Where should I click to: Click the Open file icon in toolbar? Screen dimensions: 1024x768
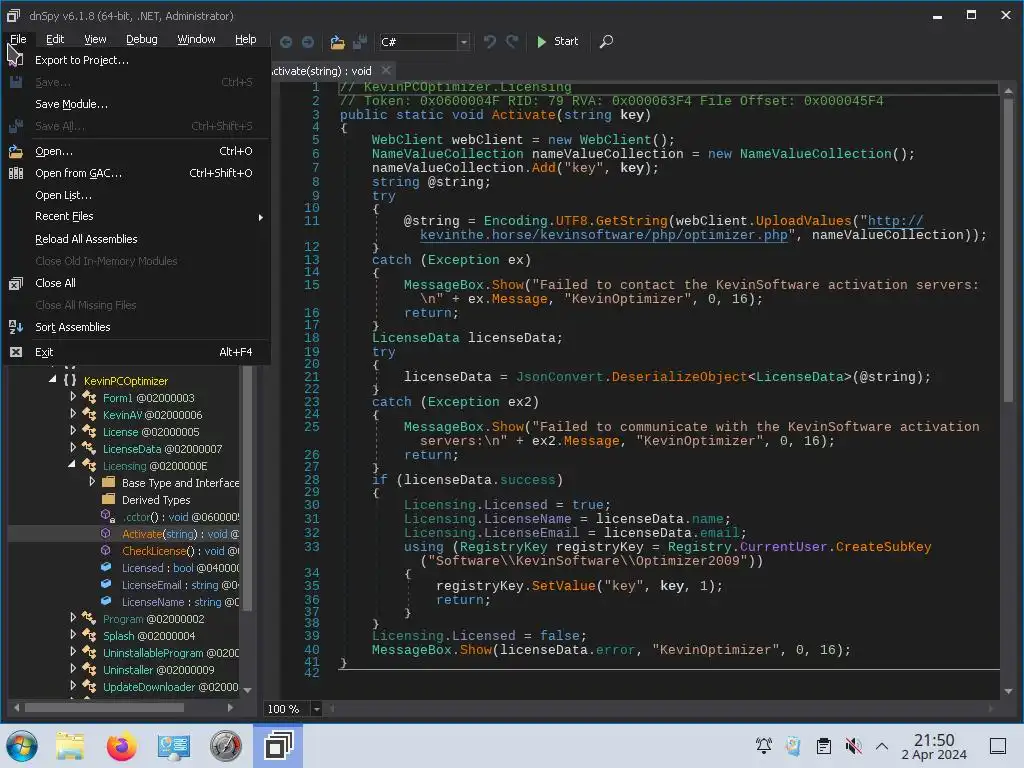click(337, 42)
